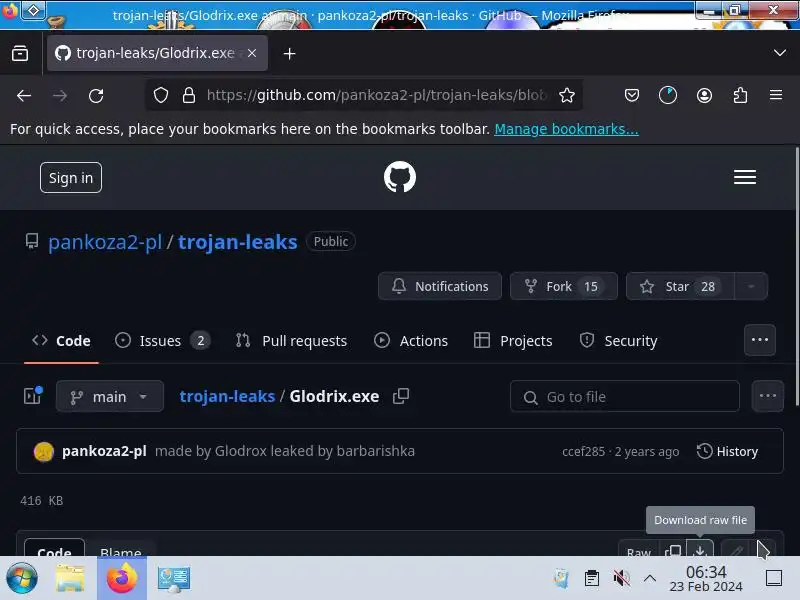
Task: Open File Explorer from taskbar
Action: [x=70, y=579]
